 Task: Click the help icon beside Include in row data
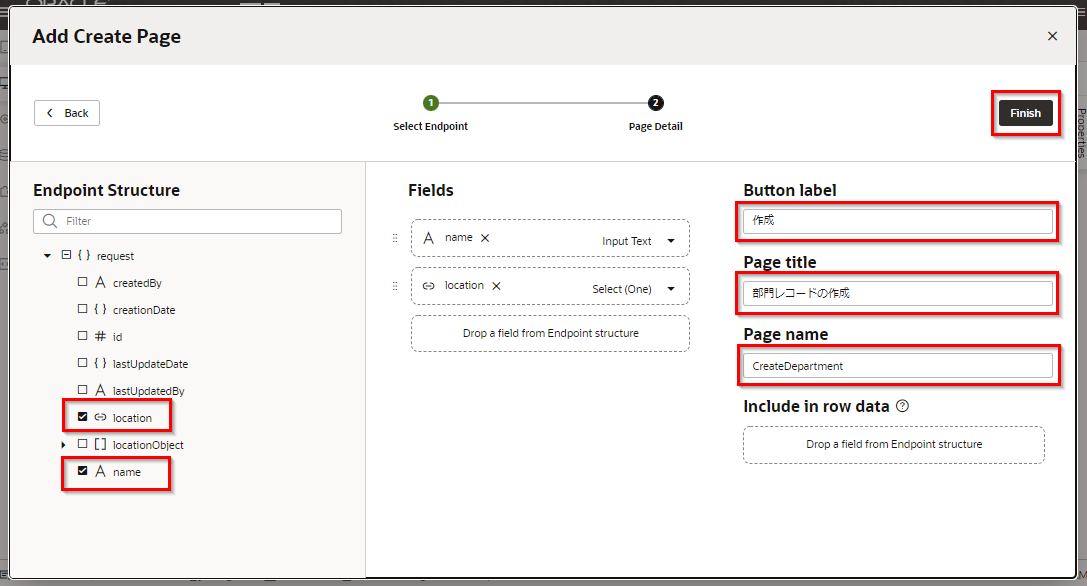pyautogui.click(x=902, y=406)
